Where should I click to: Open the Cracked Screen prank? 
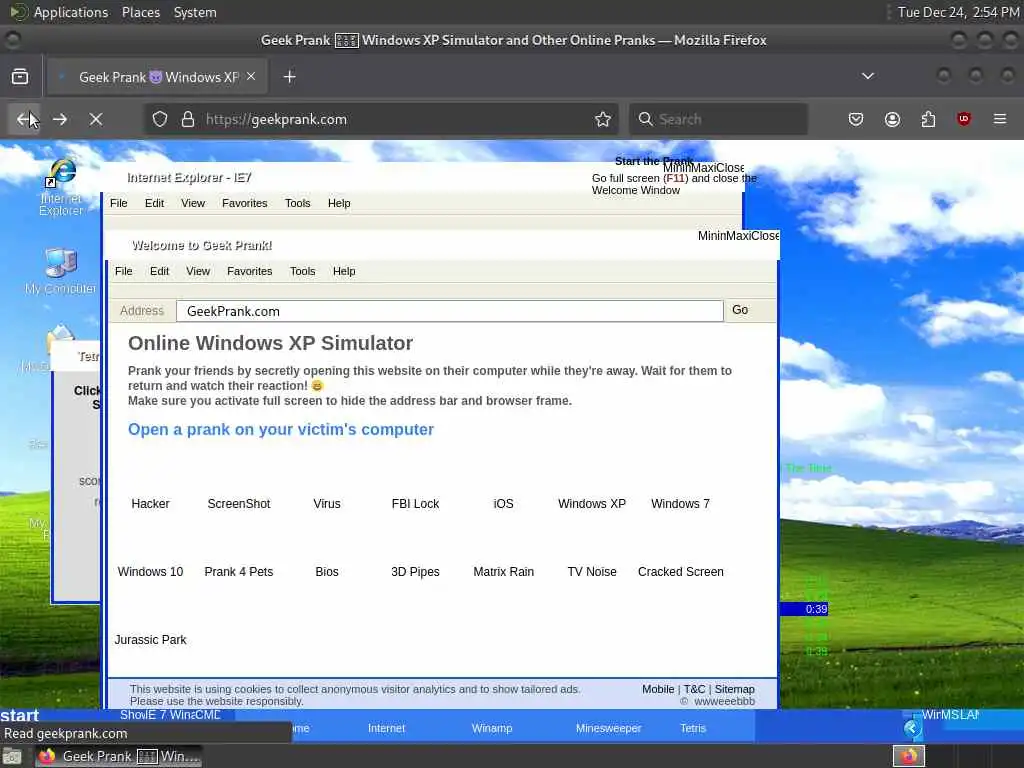[680, 571]
